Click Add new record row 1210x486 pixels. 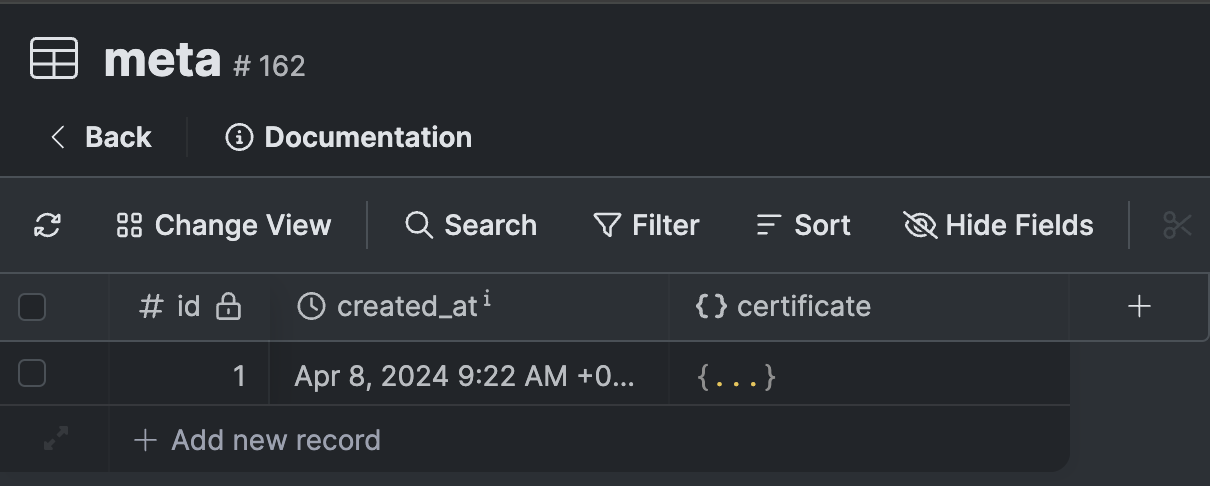(257, 440)
